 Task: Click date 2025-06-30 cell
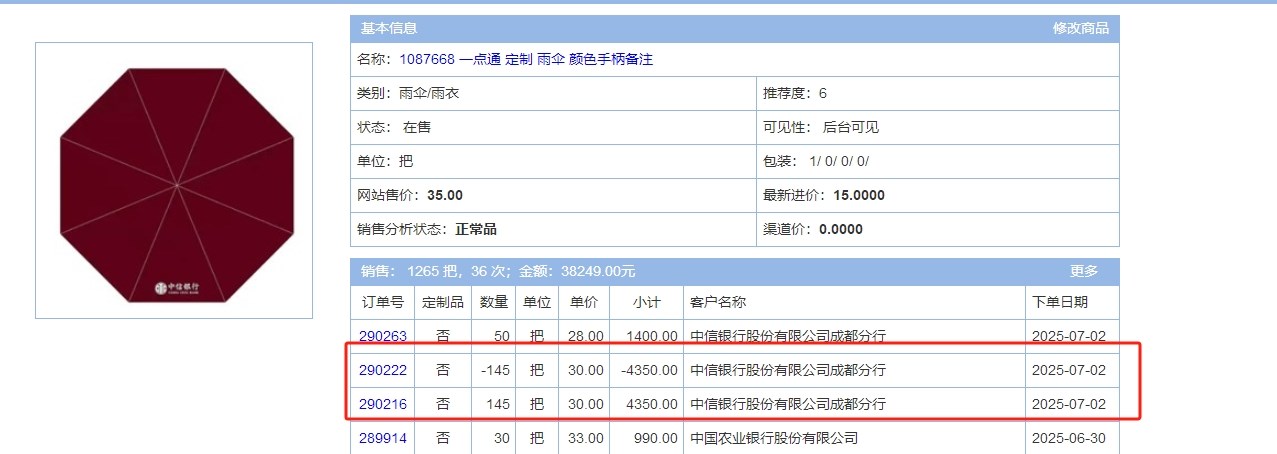(1072, 438)
